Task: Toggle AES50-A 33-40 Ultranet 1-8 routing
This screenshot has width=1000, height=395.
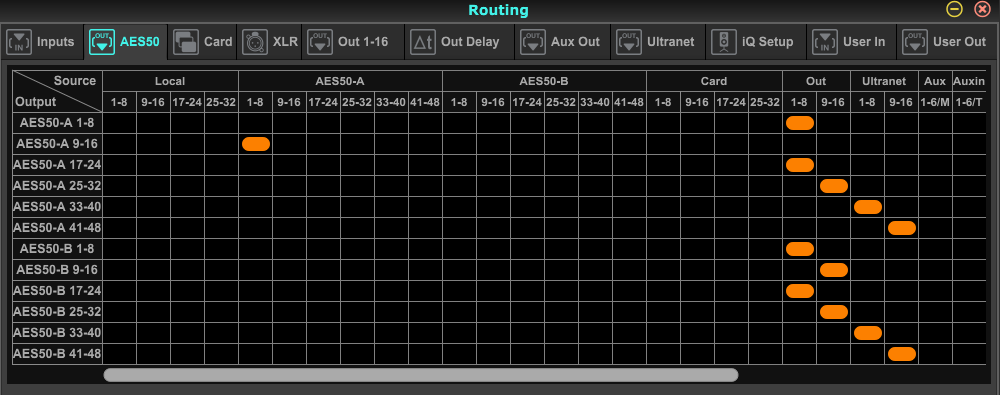Action: (x=868, y=207)
